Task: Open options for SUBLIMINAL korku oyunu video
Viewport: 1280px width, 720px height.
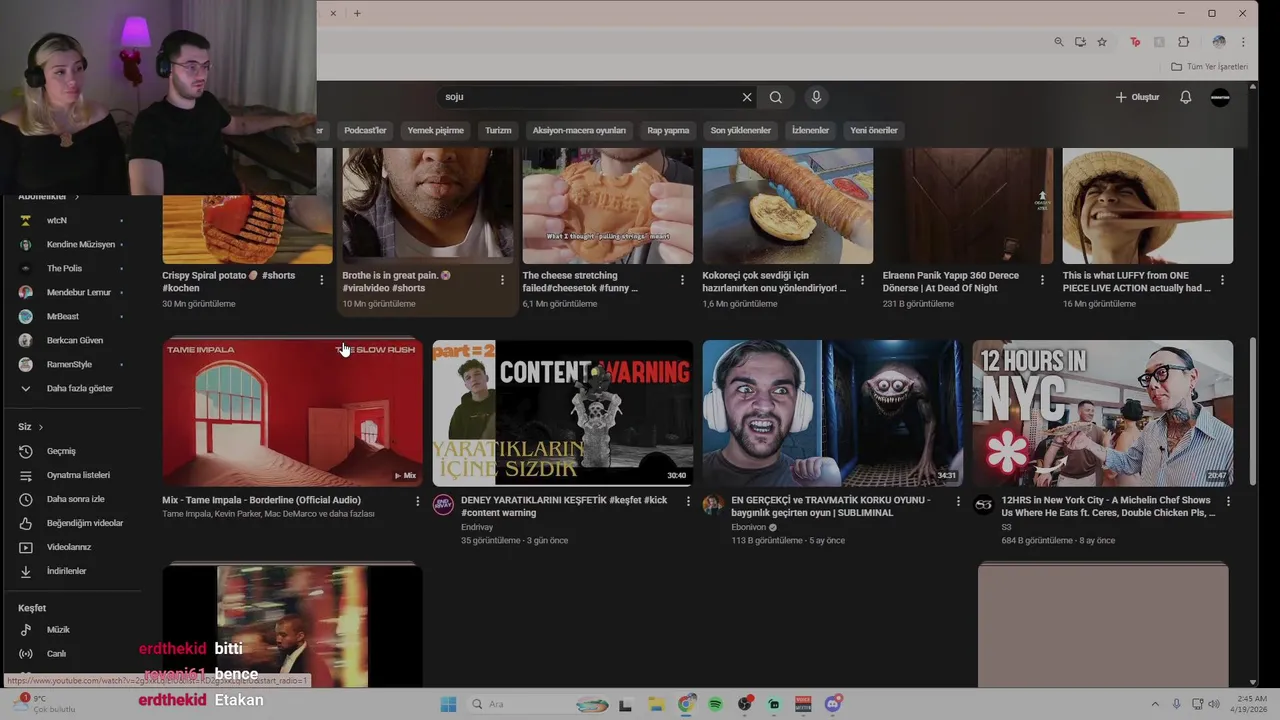Action: click(x=958, y=501)
